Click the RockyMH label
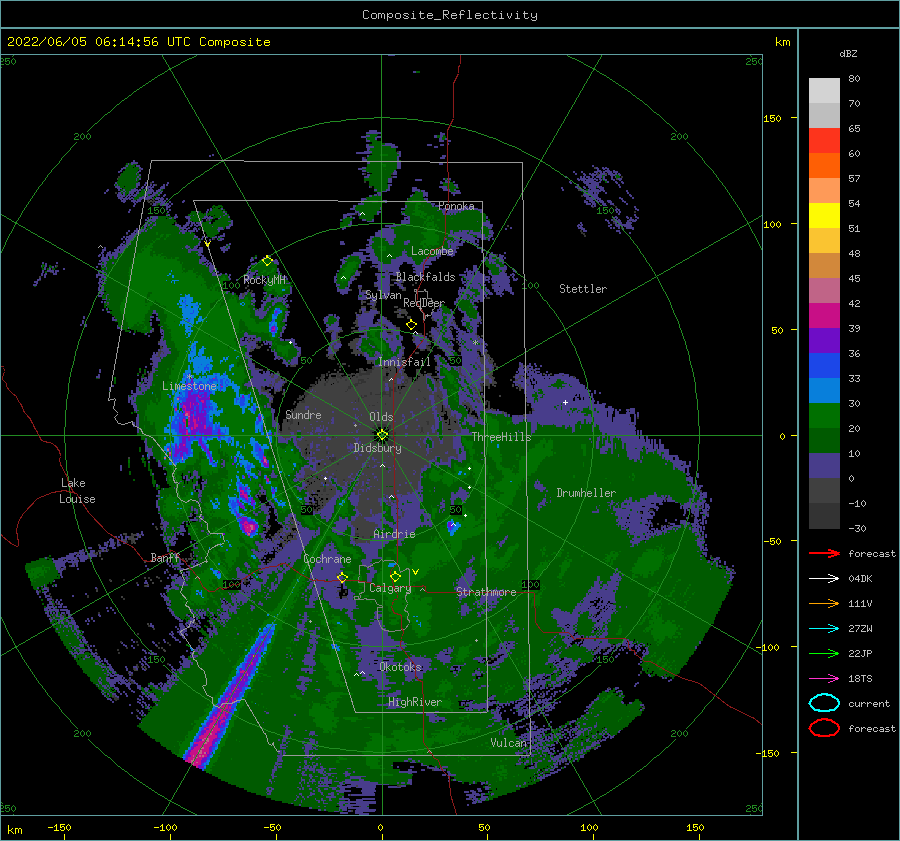The width and height of the screenshot is (900, 841). click(265, 280)
